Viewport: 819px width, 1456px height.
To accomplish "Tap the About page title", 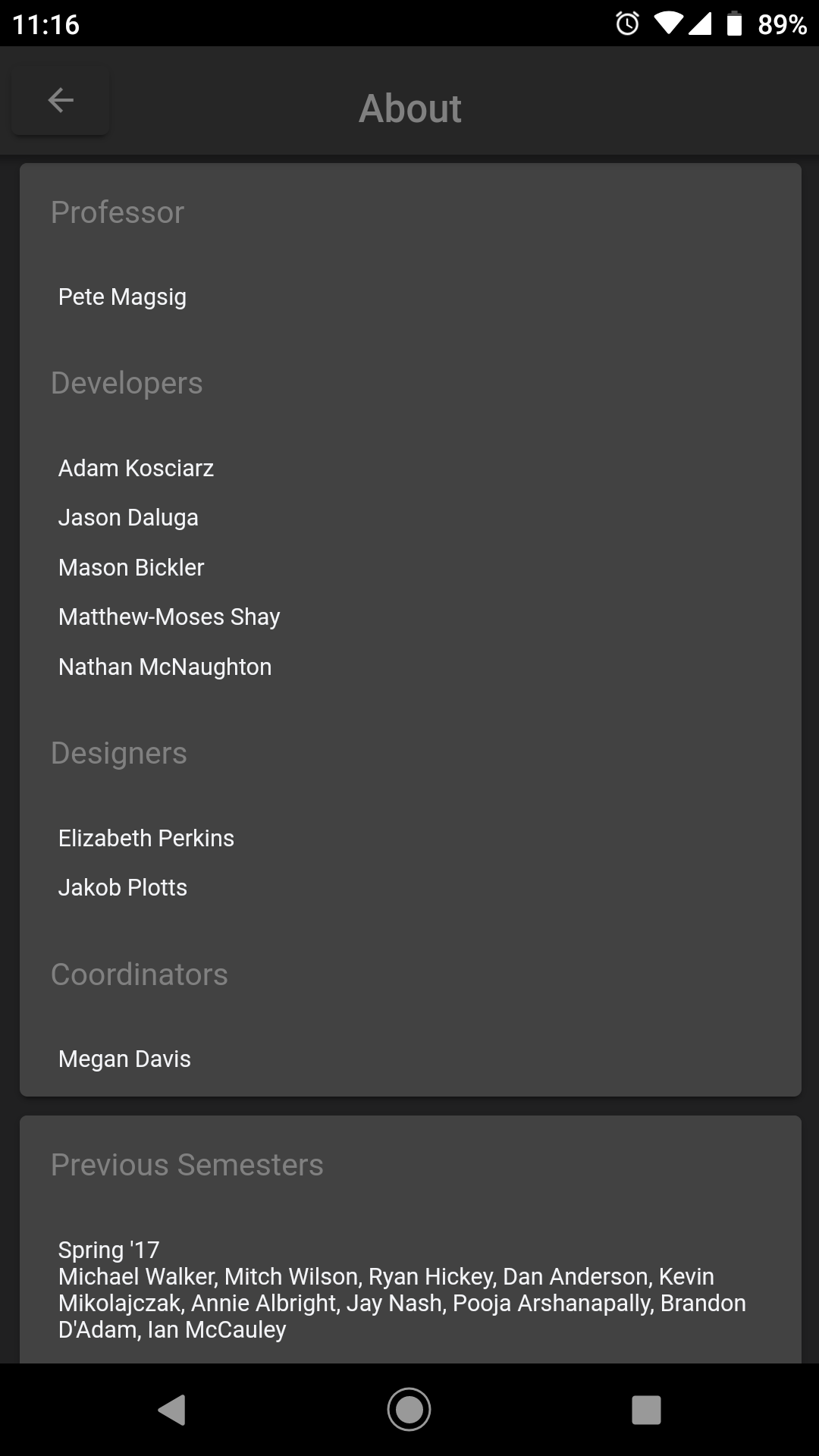I will [x=409, y=108].
